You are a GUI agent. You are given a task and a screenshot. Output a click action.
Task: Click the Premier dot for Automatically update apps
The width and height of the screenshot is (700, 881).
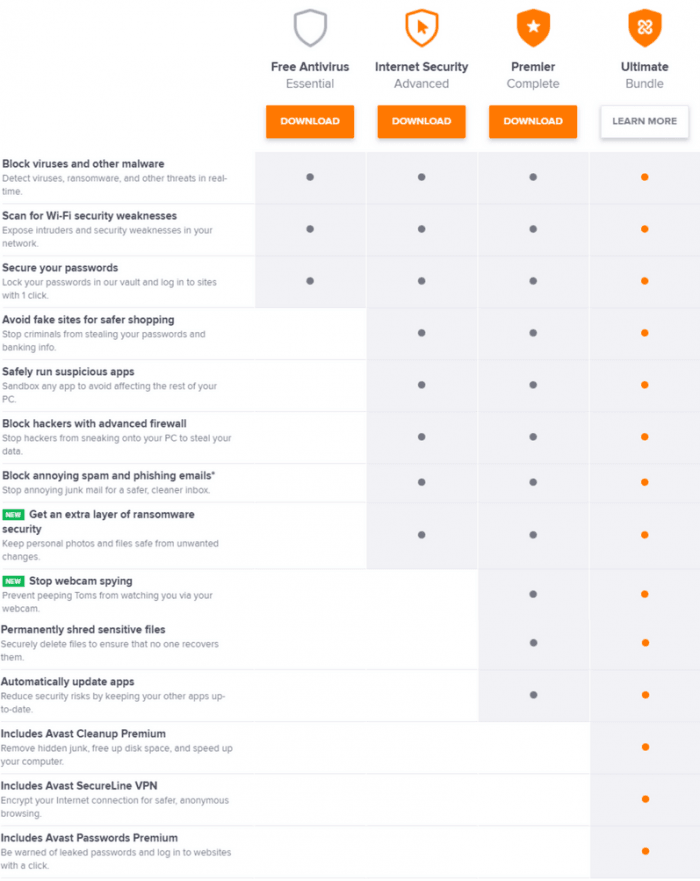(x=533, y=695)
